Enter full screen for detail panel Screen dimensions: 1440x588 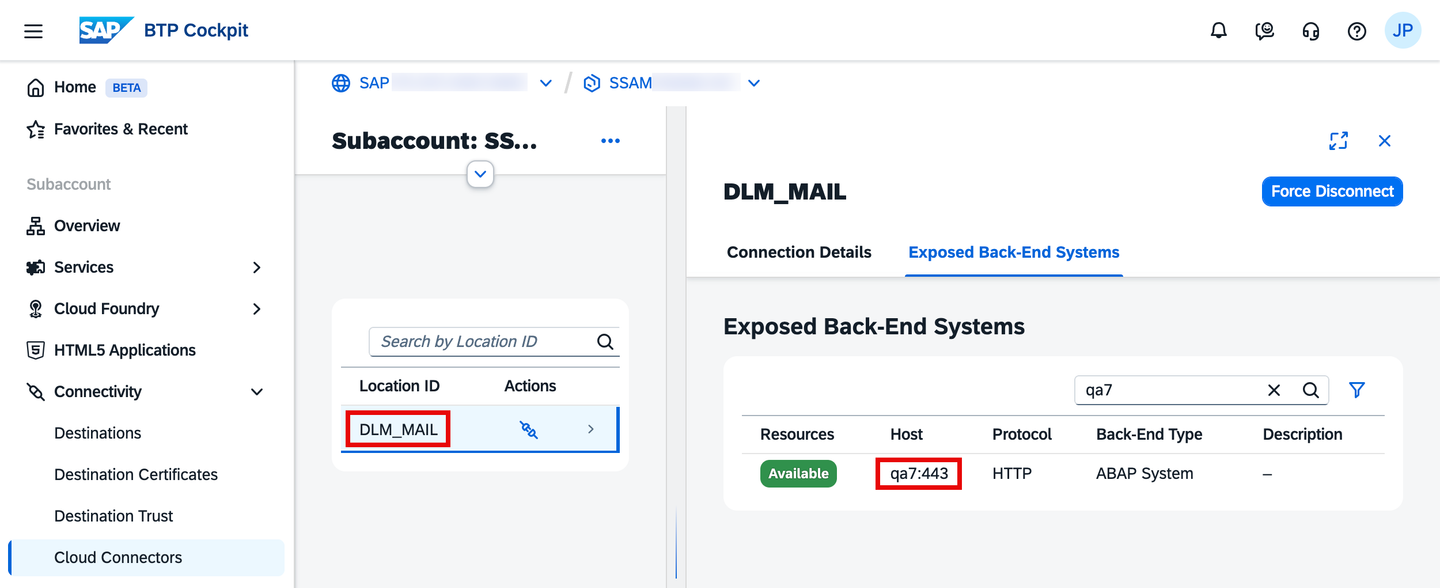click(x=1338, y=141)
